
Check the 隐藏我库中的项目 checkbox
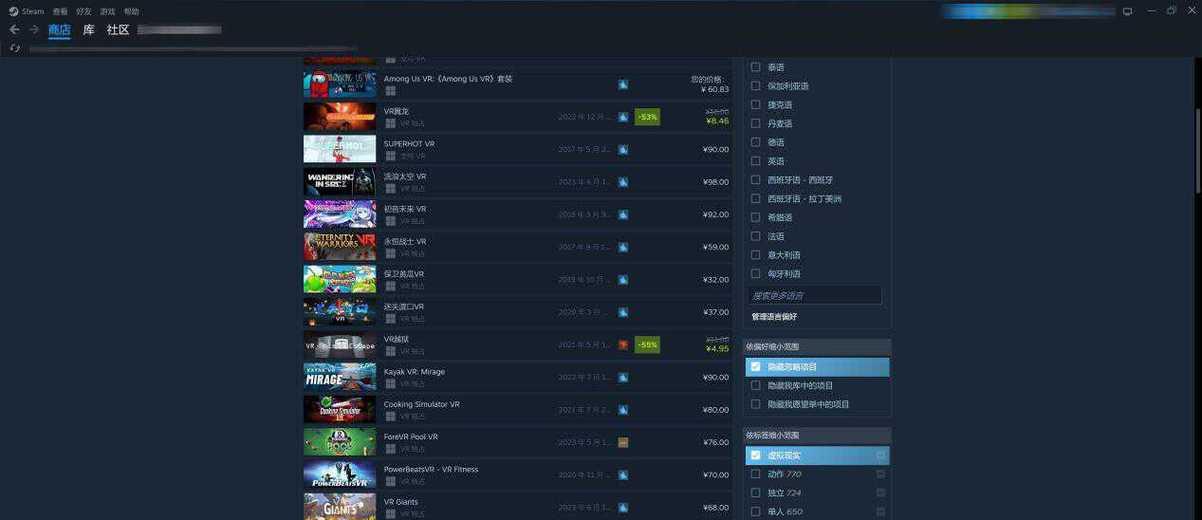tap(756, 385)
